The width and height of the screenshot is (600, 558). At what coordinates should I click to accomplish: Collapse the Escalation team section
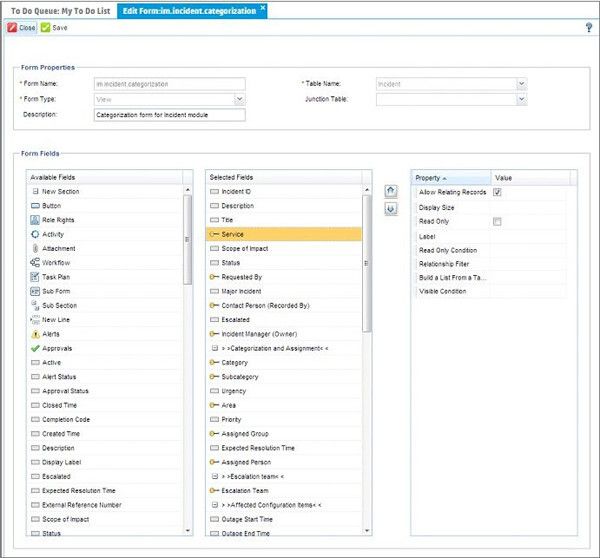(215, 476)
